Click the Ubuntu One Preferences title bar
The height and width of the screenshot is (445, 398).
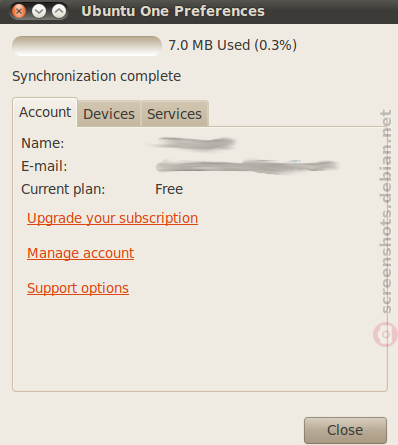(173, 11)
